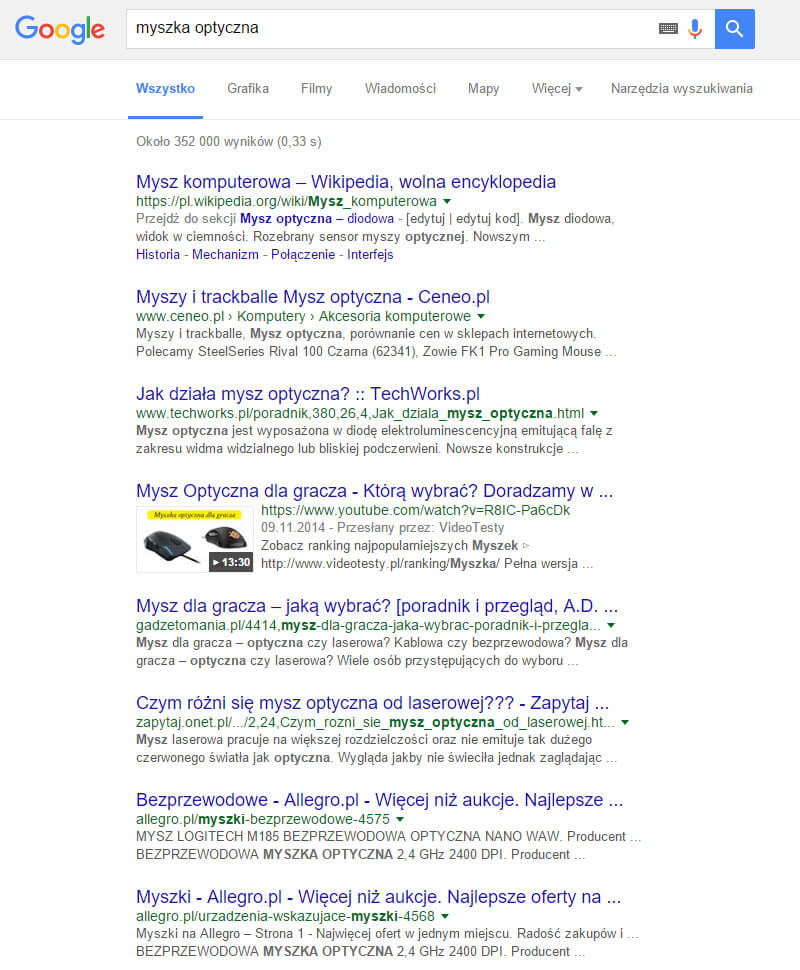Expand the arrow beside the Wikipedia URL
The image size is (800, 970).
point(447,202)
